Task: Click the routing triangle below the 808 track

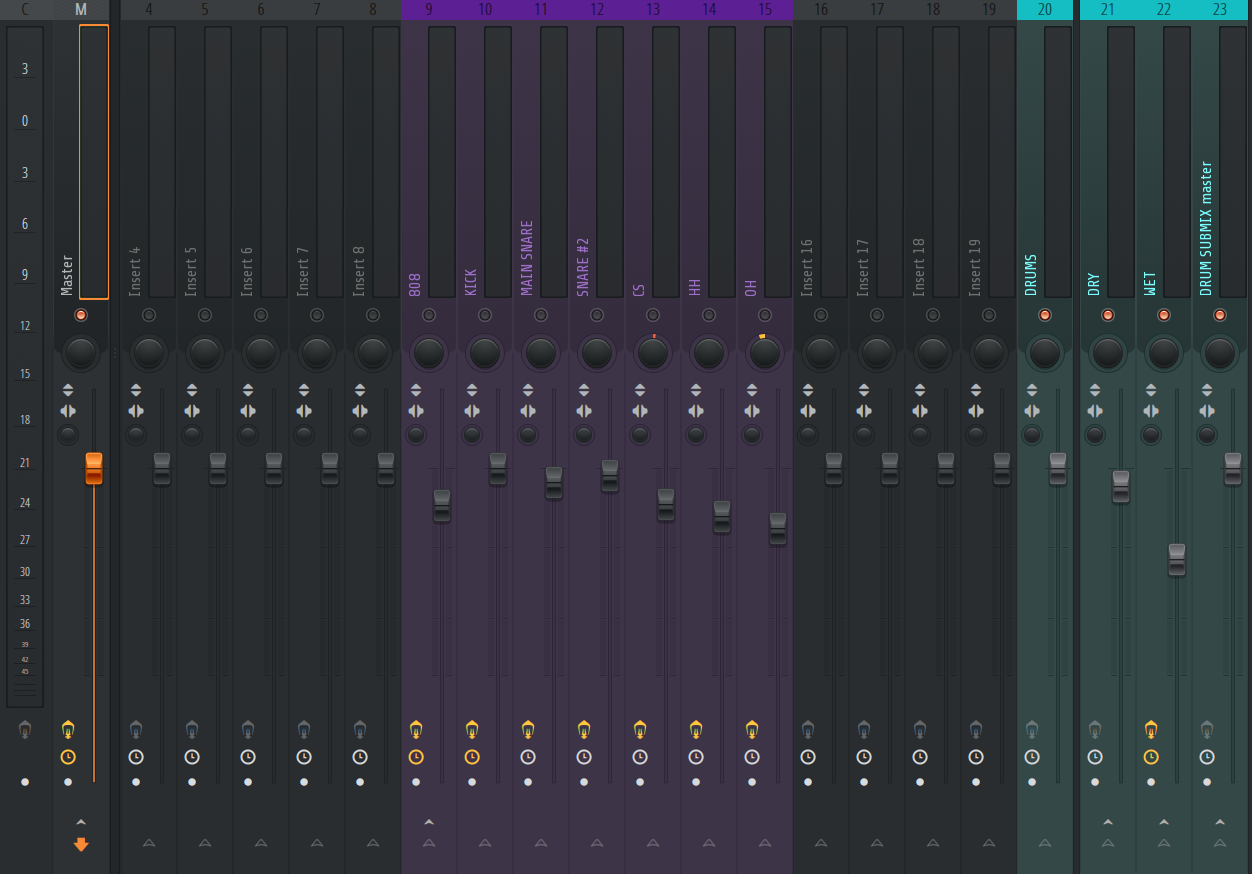Action: point(429,843)
